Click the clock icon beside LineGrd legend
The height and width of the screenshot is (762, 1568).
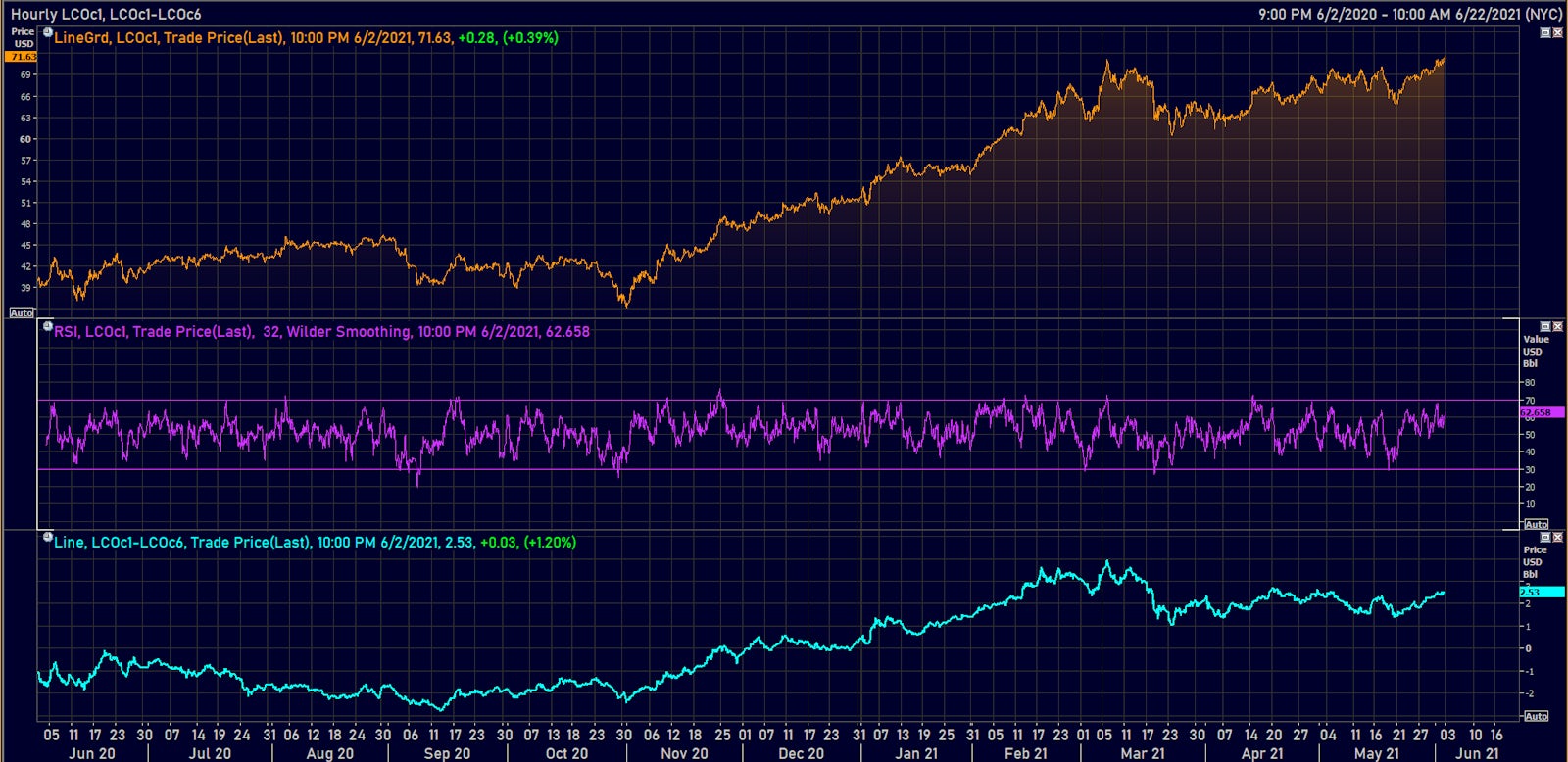(x=47, y=32)
